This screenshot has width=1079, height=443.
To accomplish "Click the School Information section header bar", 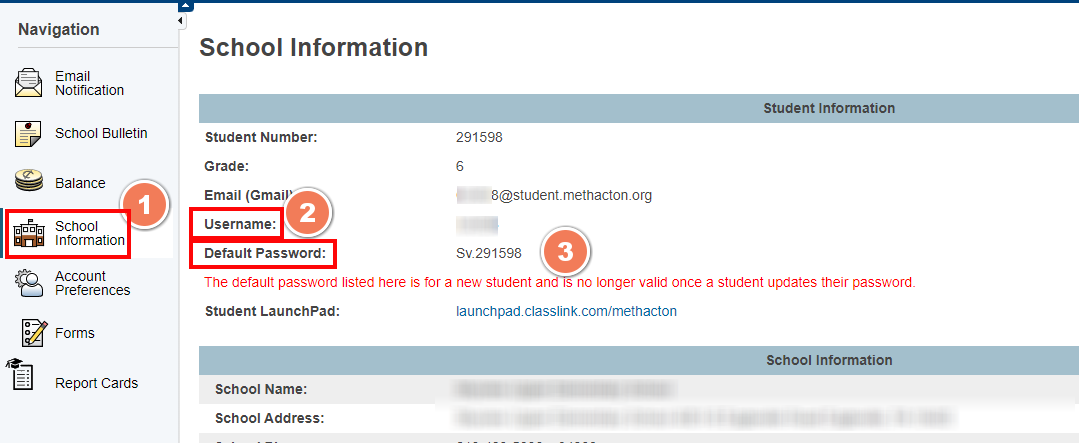I will click(x=639, y=360).
